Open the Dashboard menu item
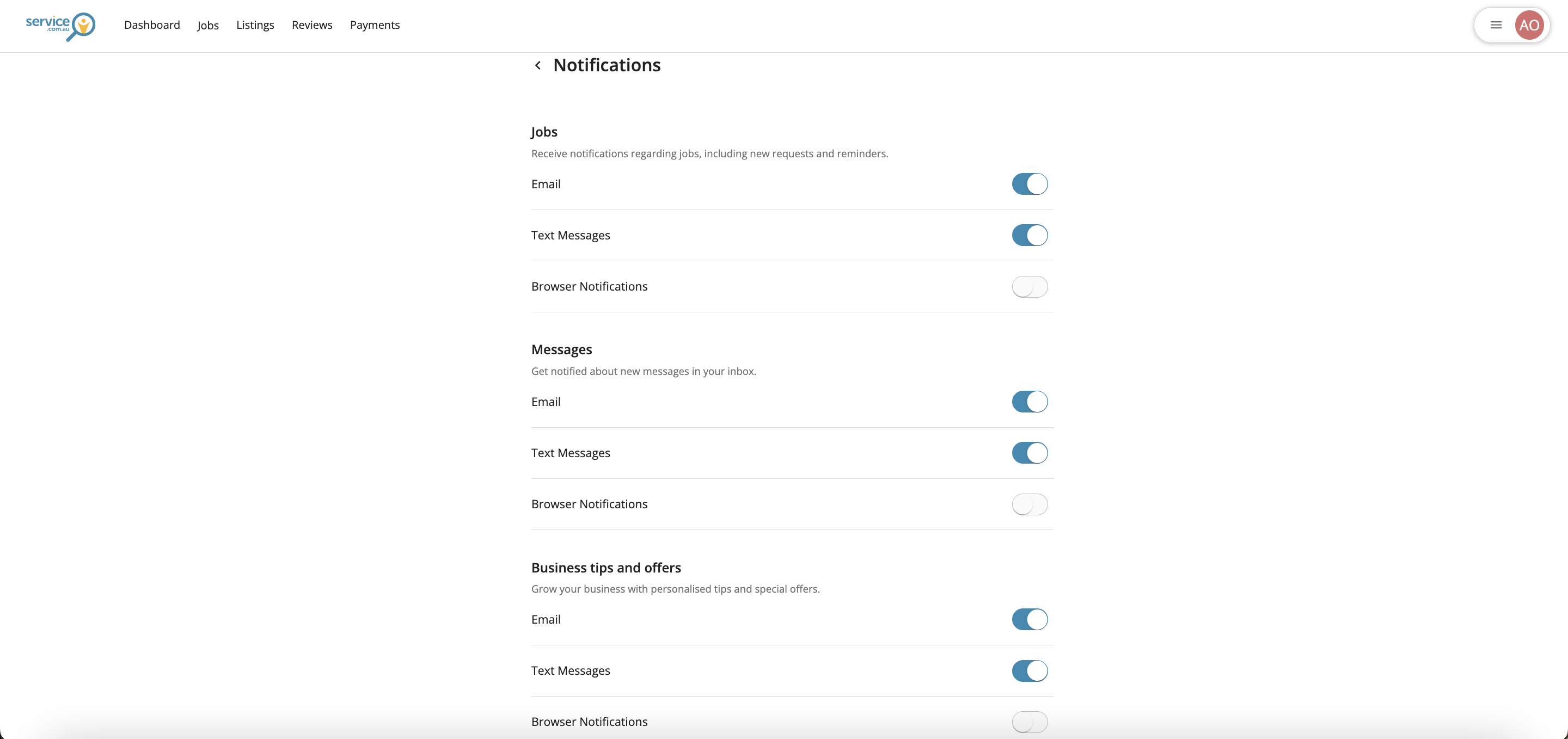 (x=152, y=25)
